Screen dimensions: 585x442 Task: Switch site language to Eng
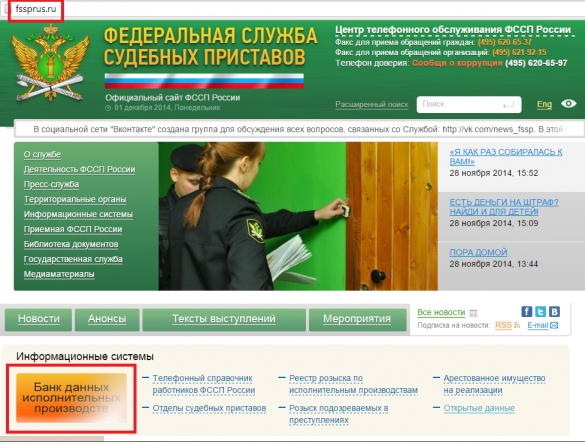click(544, 104)
